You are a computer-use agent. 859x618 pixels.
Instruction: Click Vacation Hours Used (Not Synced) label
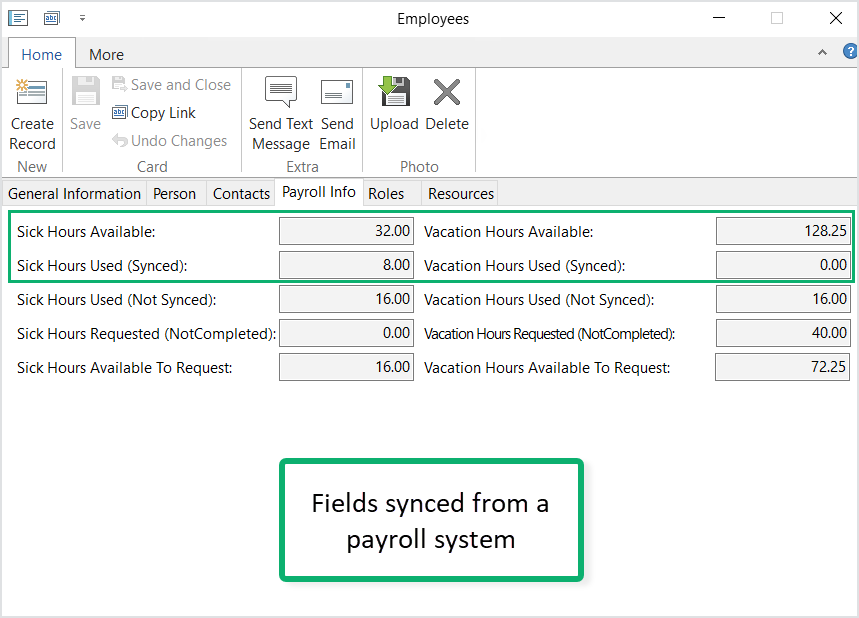click(539, 300)
